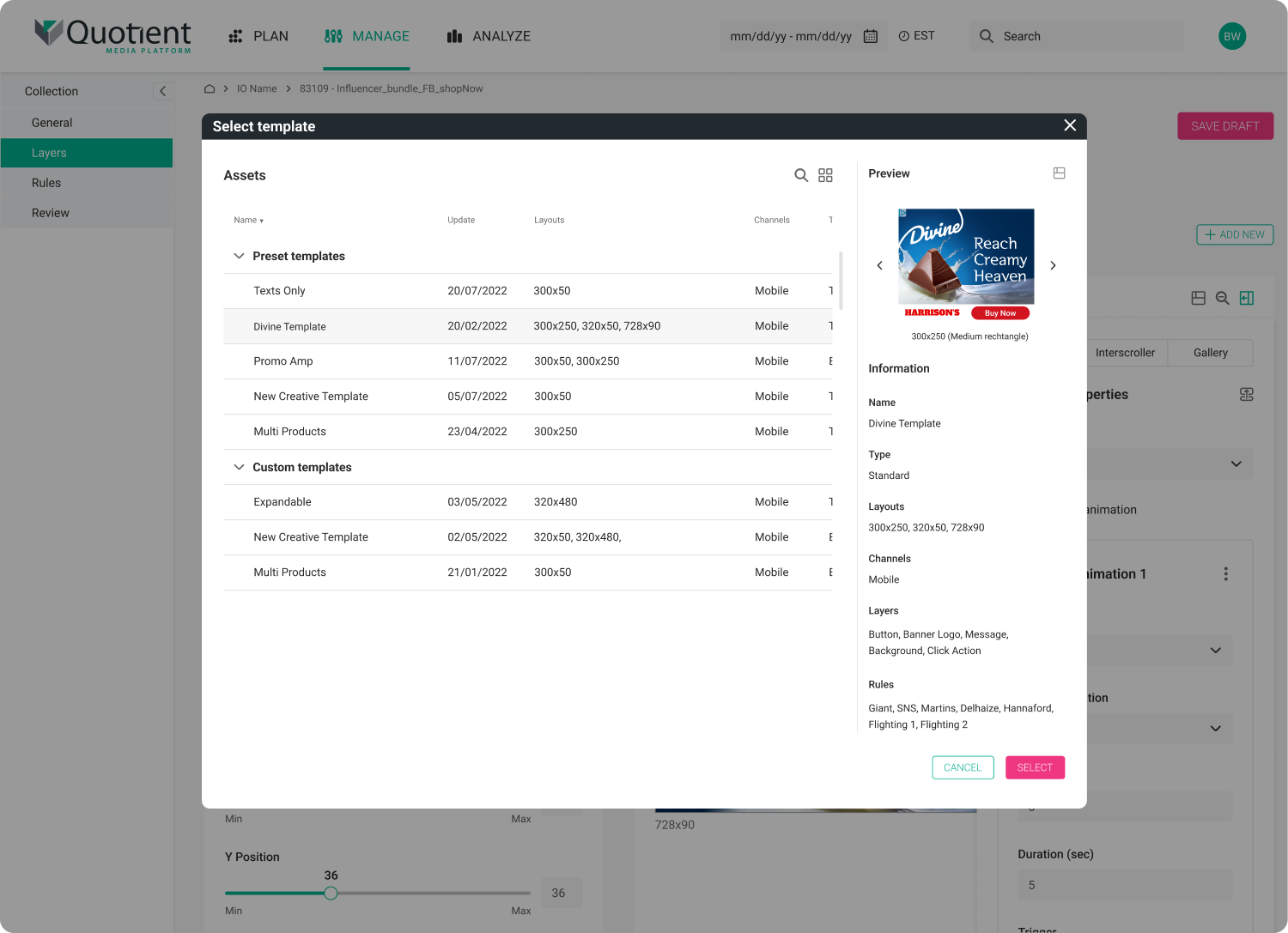
Task: Select the Promo Amp template row
Action: click(528, 361)
